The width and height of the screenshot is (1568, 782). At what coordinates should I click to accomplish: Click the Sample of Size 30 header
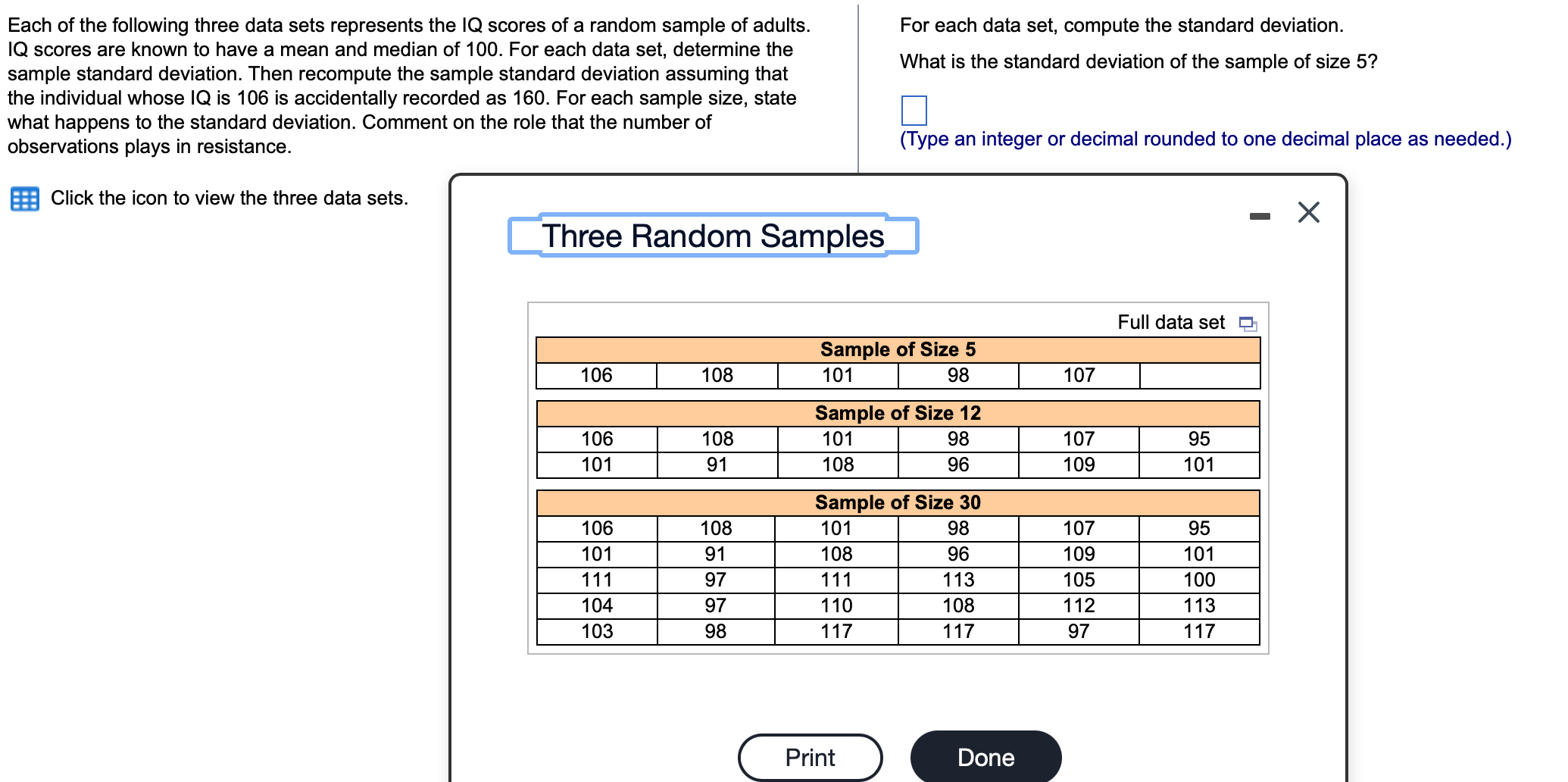coord(898,502)
